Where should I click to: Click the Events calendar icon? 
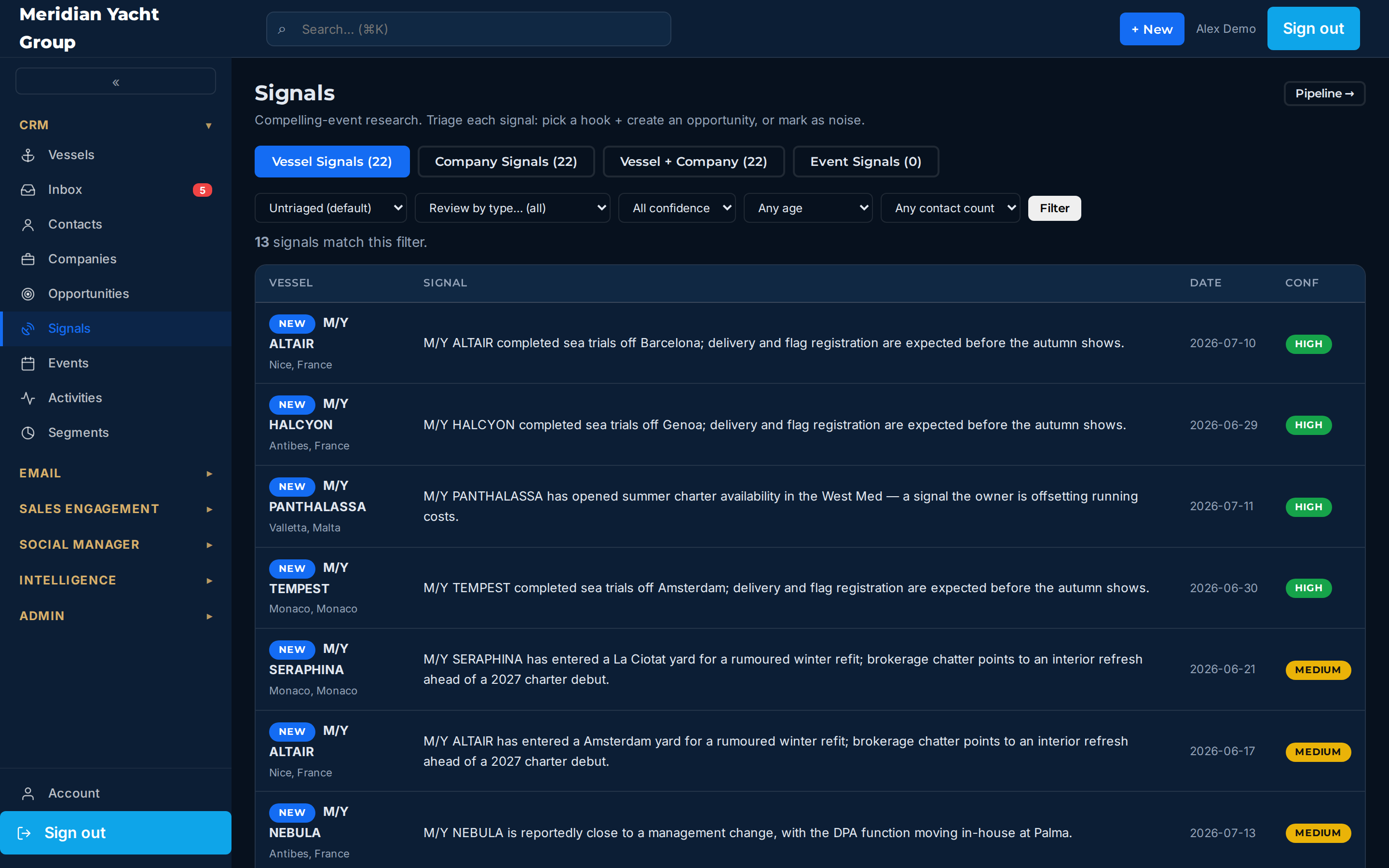coord(27,364)
